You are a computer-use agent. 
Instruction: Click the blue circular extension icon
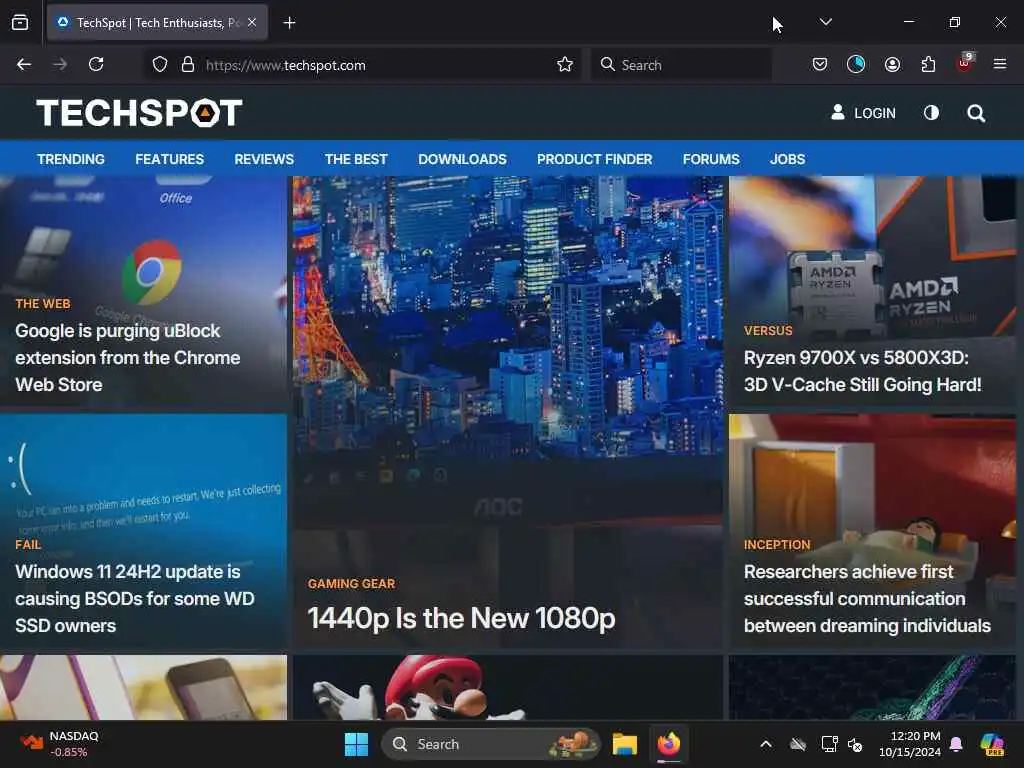(856, 64)
